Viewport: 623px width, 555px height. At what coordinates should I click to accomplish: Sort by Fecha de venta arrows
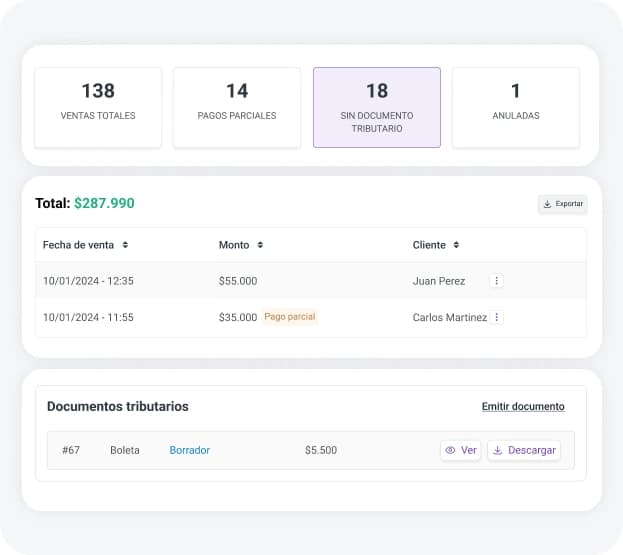125,245
